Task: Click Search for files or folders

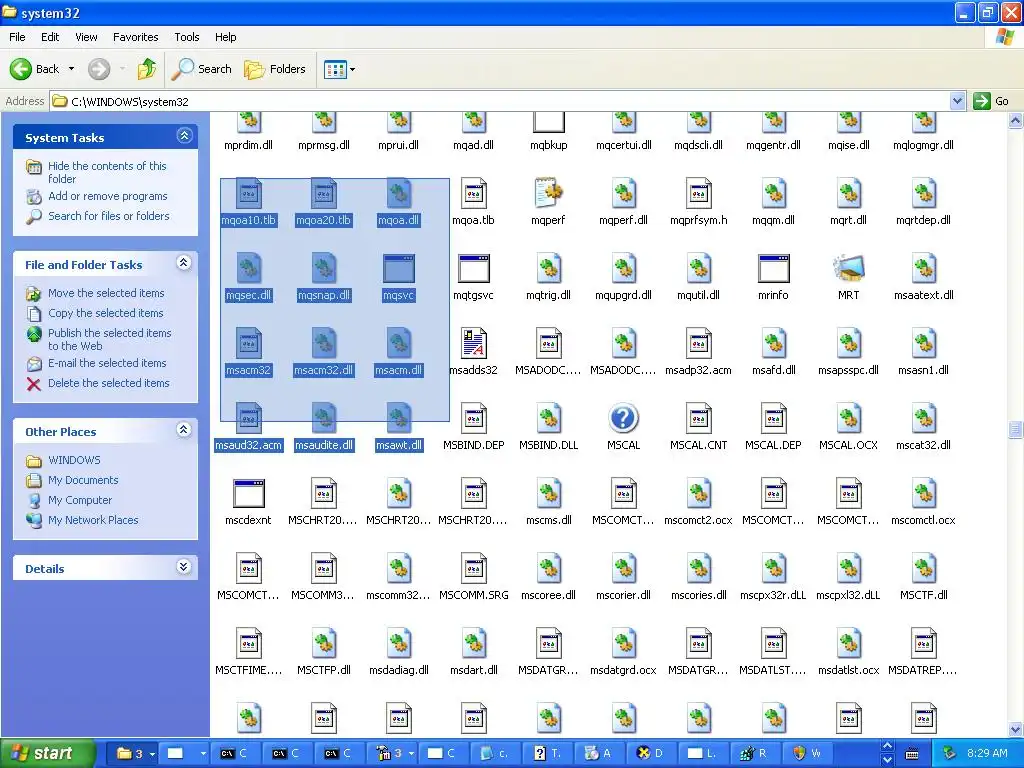Action: [x=108, y=216]
